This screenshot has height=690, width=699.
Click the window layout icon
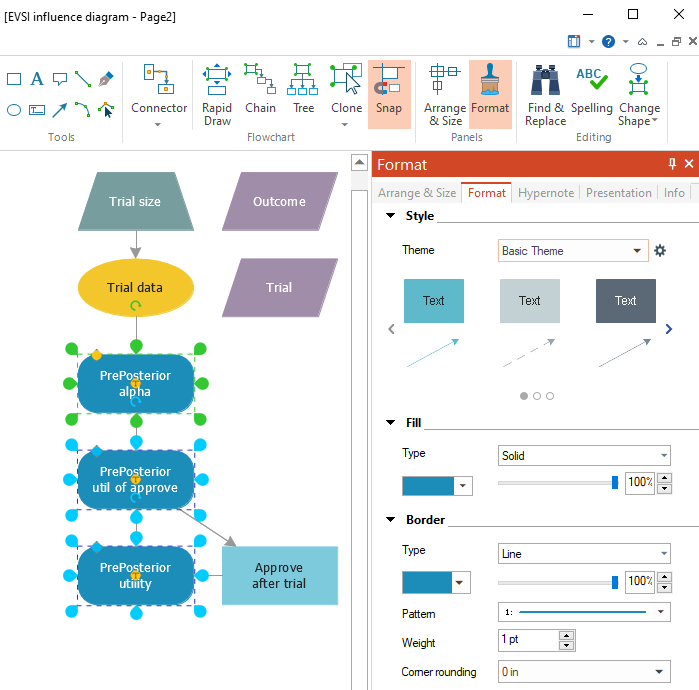point(574,41)
